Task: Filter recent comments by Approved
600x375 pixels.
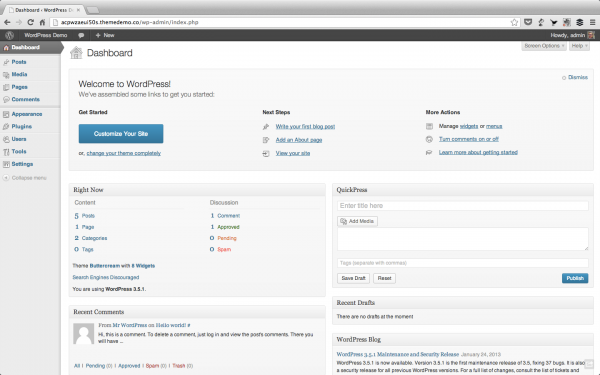Action: tap(129, 366)
